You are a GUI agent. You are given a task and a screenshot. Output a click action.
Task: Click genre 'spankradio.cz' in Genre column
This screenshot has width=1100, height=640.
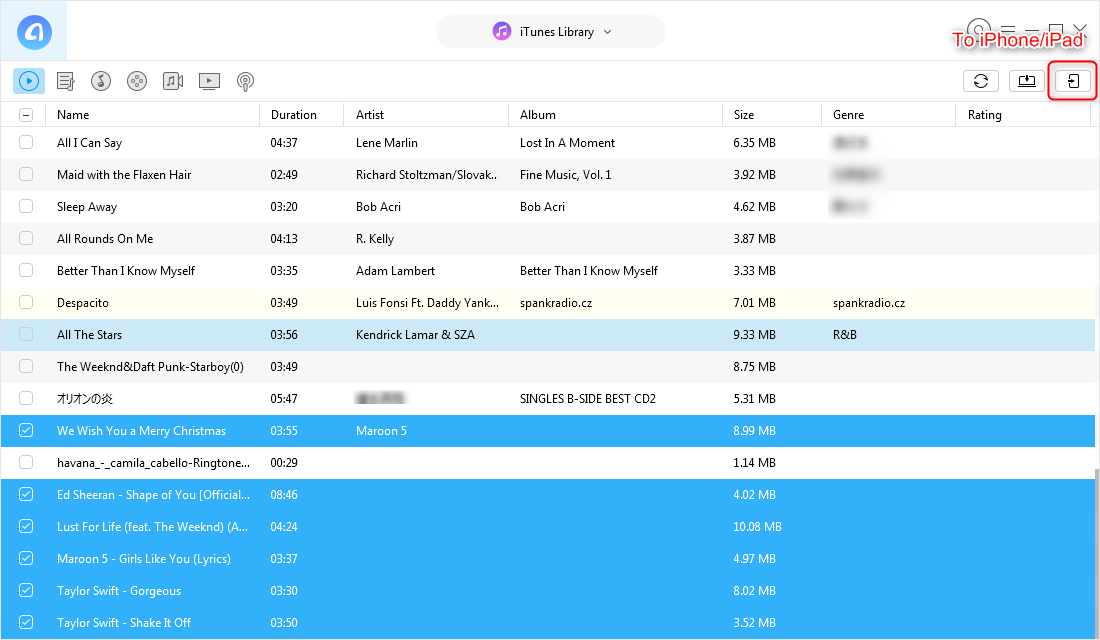click(868, 302)
